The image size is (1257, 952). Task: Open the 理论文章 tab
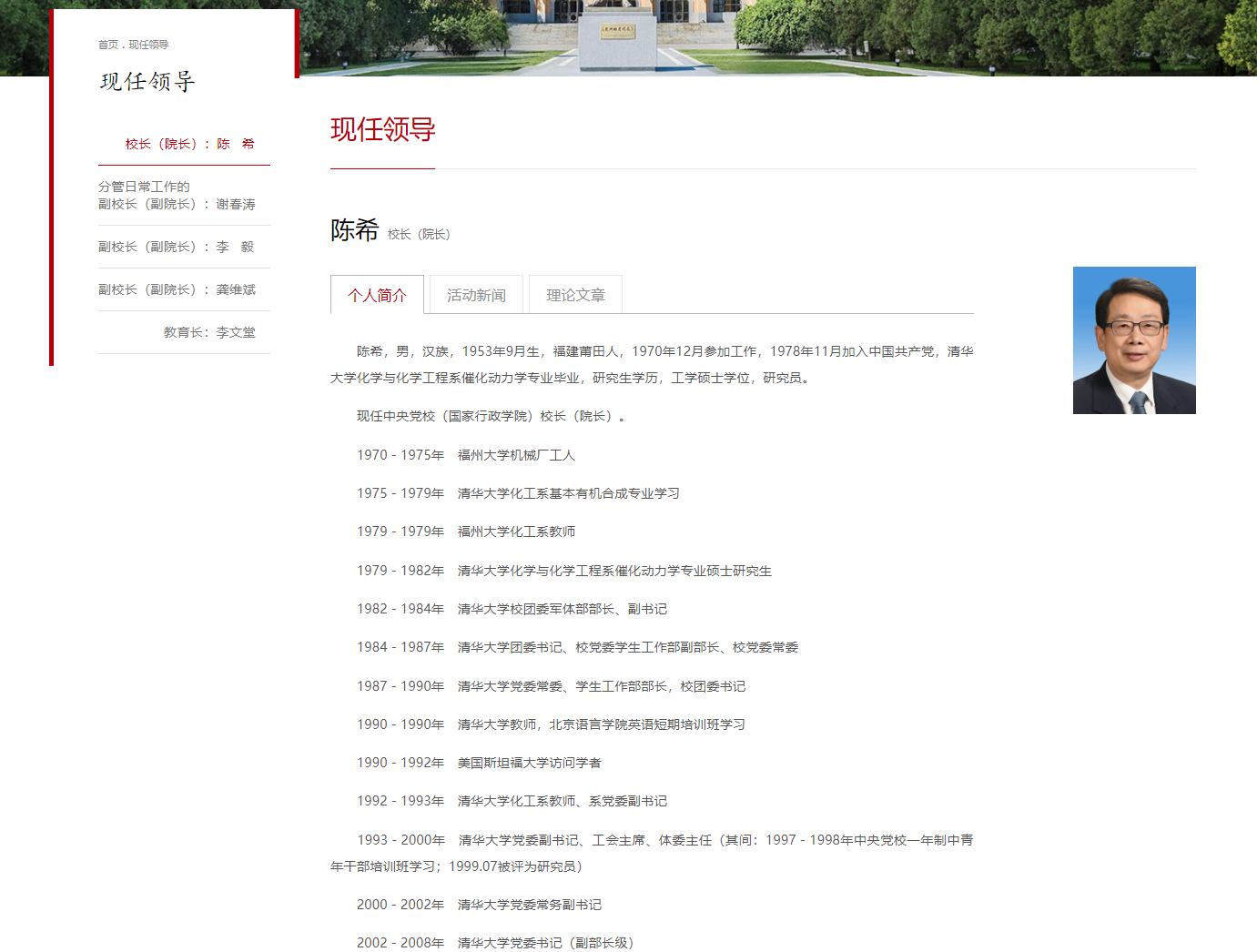click(x=575, y=295)
